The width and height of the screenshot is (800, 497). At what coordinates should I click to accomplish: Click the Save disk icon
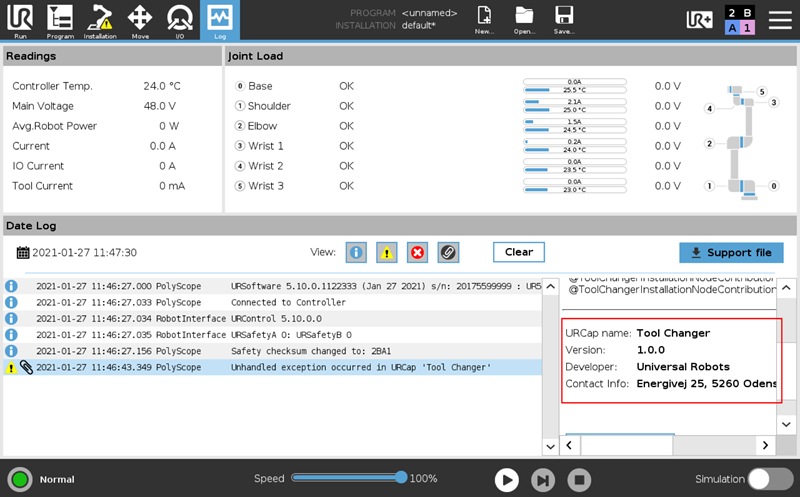click(564, 19)
